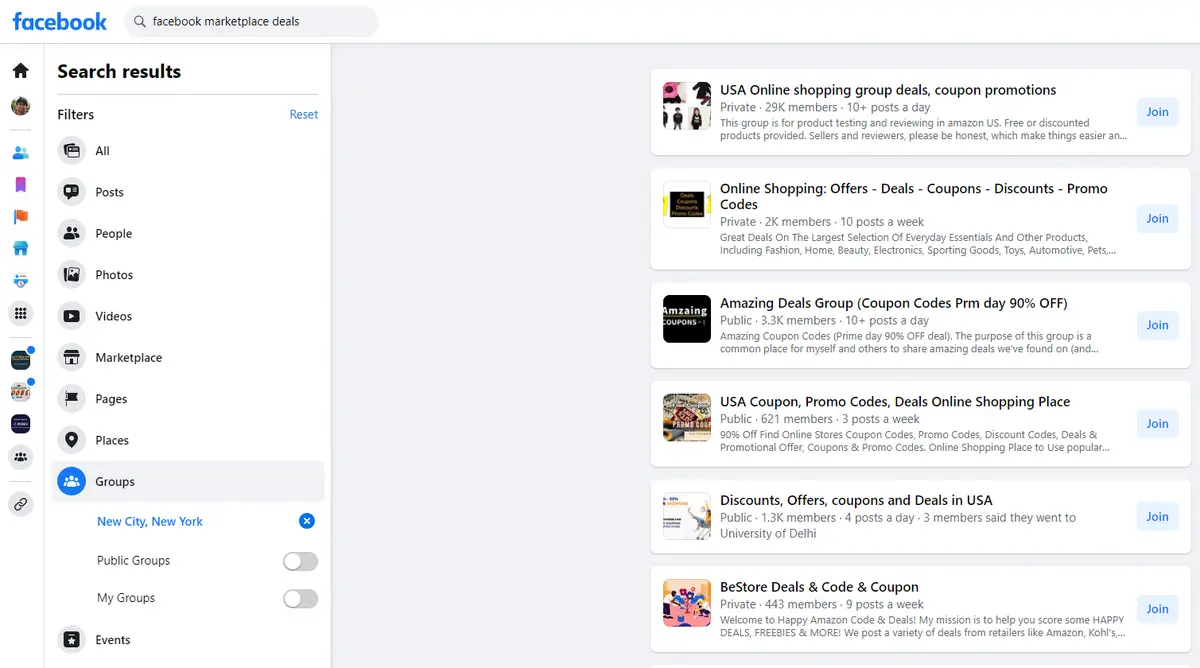Select the Groups filter
The width and height of the screenshot is (1200, 668).
click(x=188, y=481)
